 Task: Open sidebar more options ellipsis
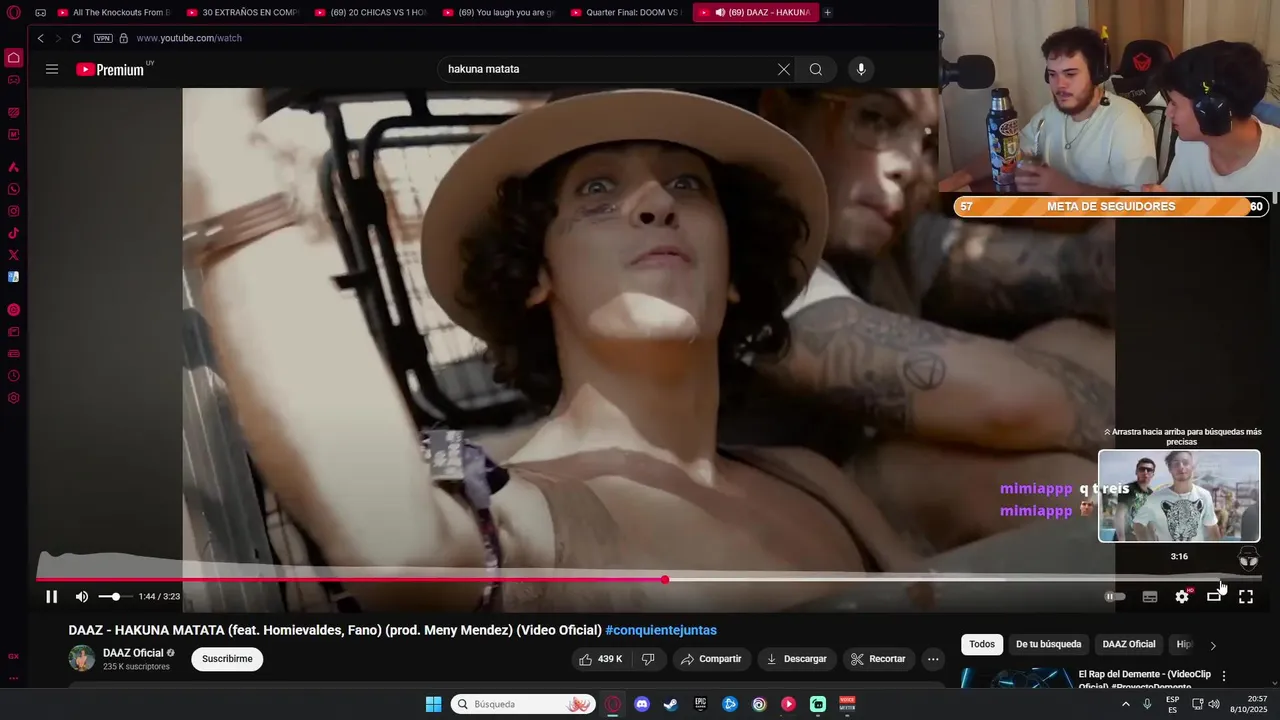(x=13, y=678)
